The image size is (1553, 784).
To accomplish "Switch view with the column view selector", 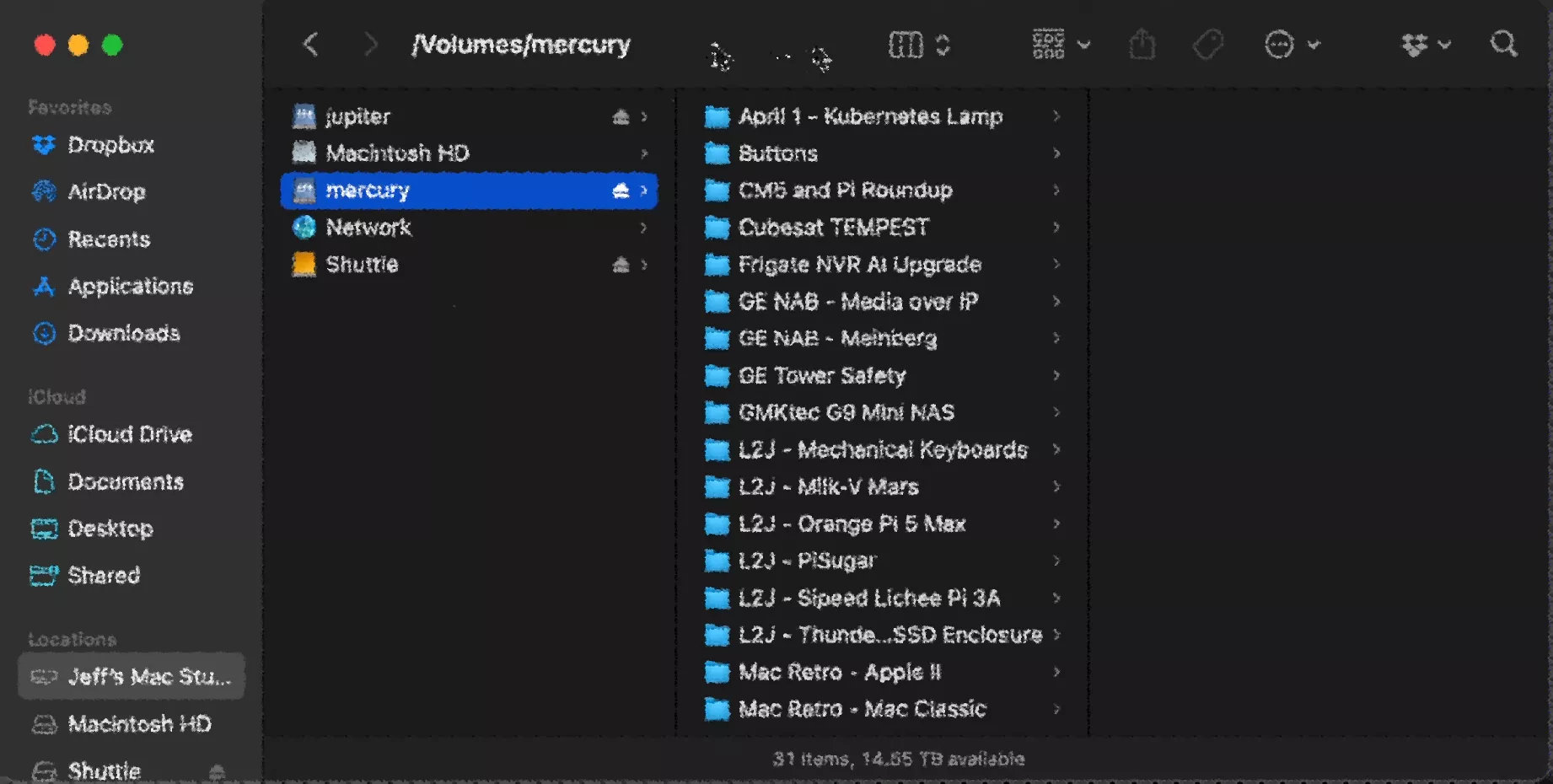I will (918, 45).
